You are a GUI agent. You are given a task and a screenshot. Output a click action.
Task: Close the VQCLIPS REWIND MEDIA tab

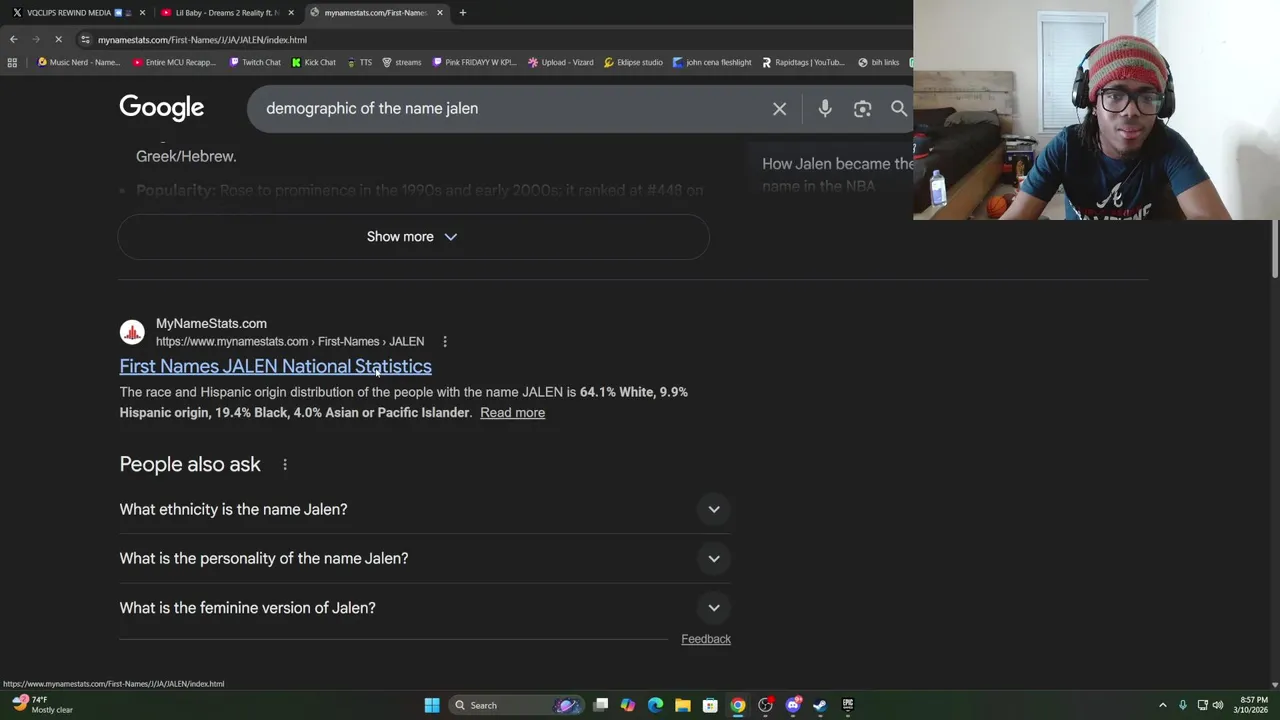point(142,13)
